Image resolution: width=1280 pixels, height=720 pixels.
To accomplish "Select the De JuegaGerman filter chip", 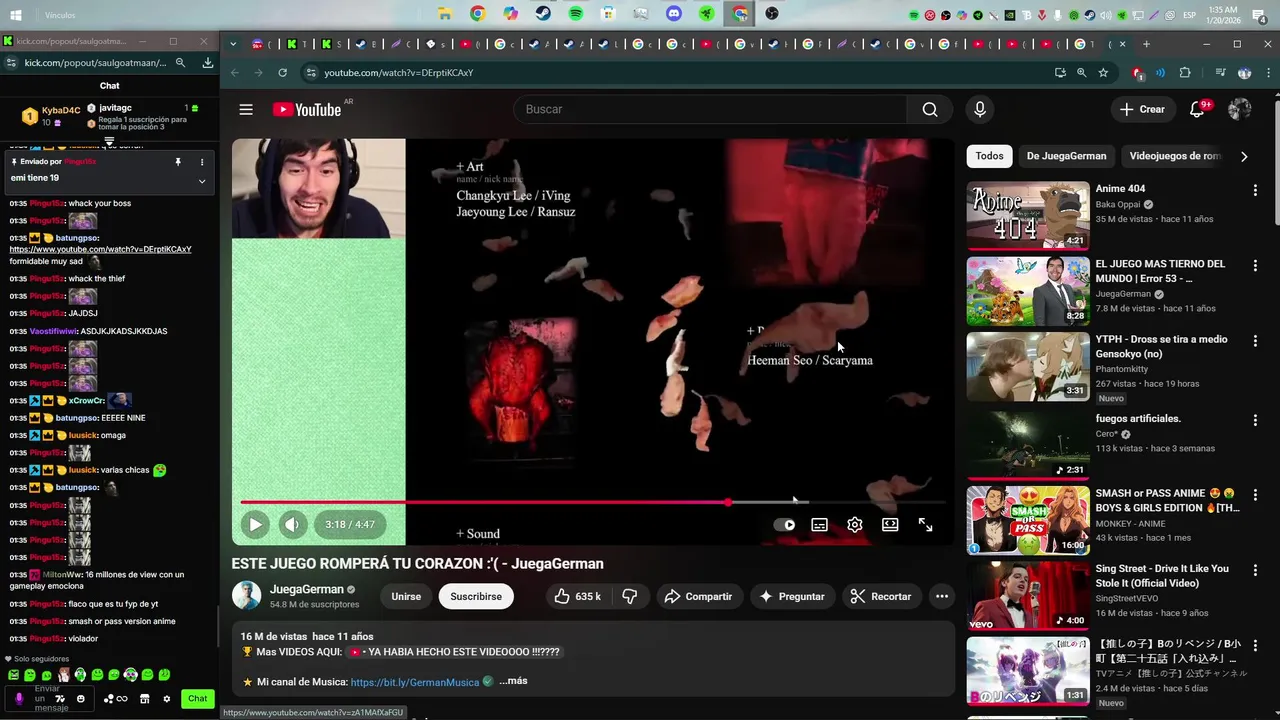I will 1066,156.
